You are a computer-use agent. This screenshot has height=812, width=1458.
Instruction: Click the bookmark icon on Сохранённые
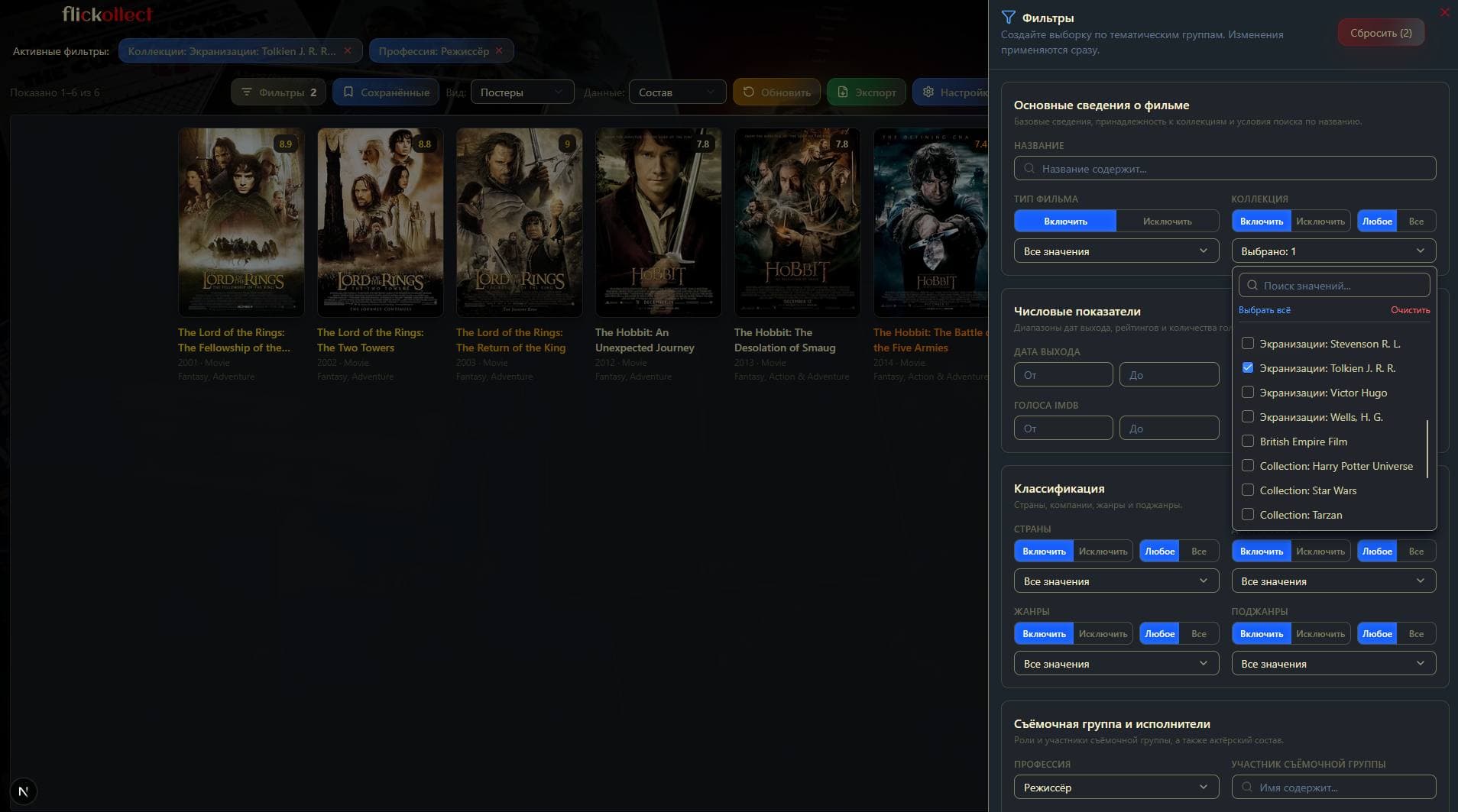[348, 92]
